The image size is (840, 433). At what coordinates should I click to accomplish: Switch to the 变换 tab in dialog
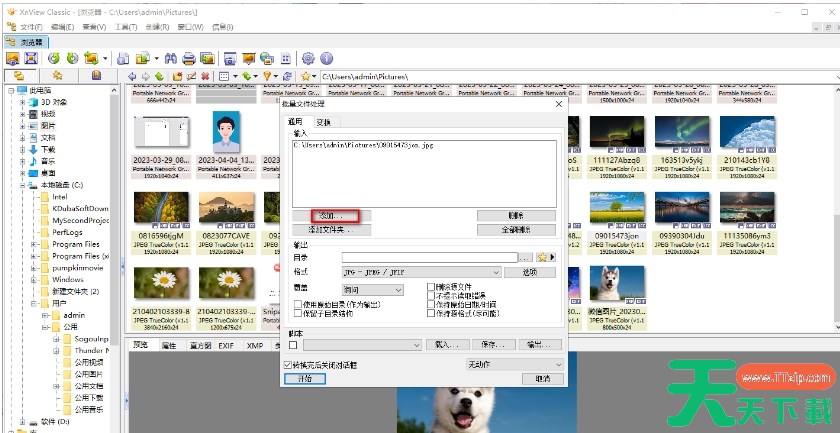coord(323,122)
